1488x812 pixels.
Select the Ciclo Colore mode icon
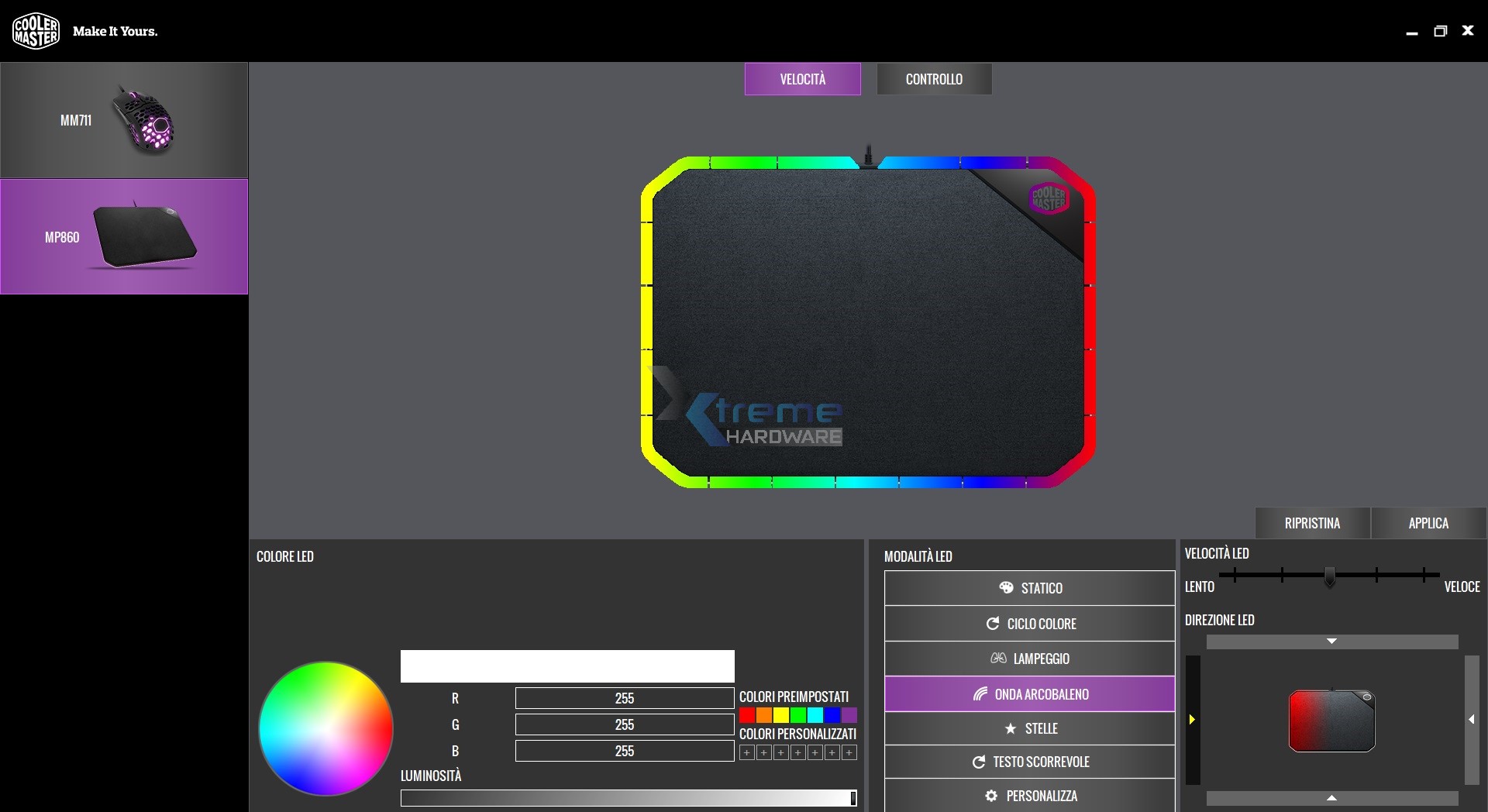point(994,623)
